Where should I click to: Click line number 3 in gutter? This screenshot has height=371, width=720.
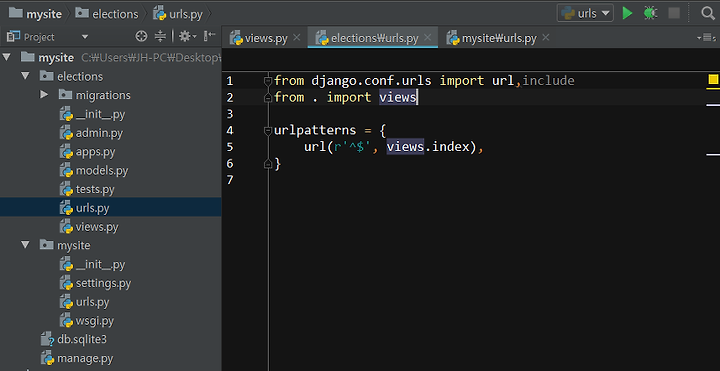[230, 114]
